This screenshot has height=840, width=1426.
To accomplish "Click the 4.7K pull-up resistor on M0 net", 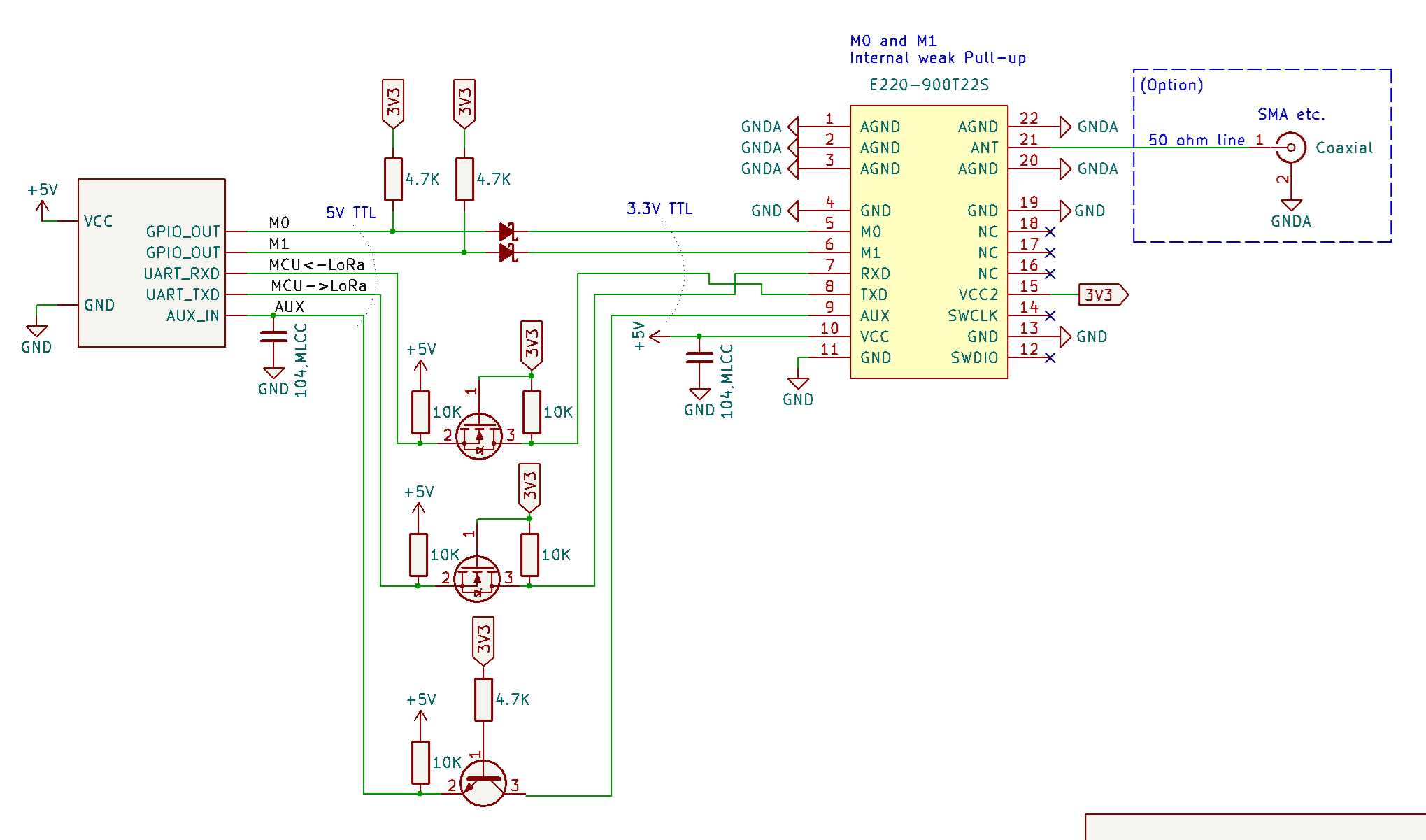I will point(393,180).
